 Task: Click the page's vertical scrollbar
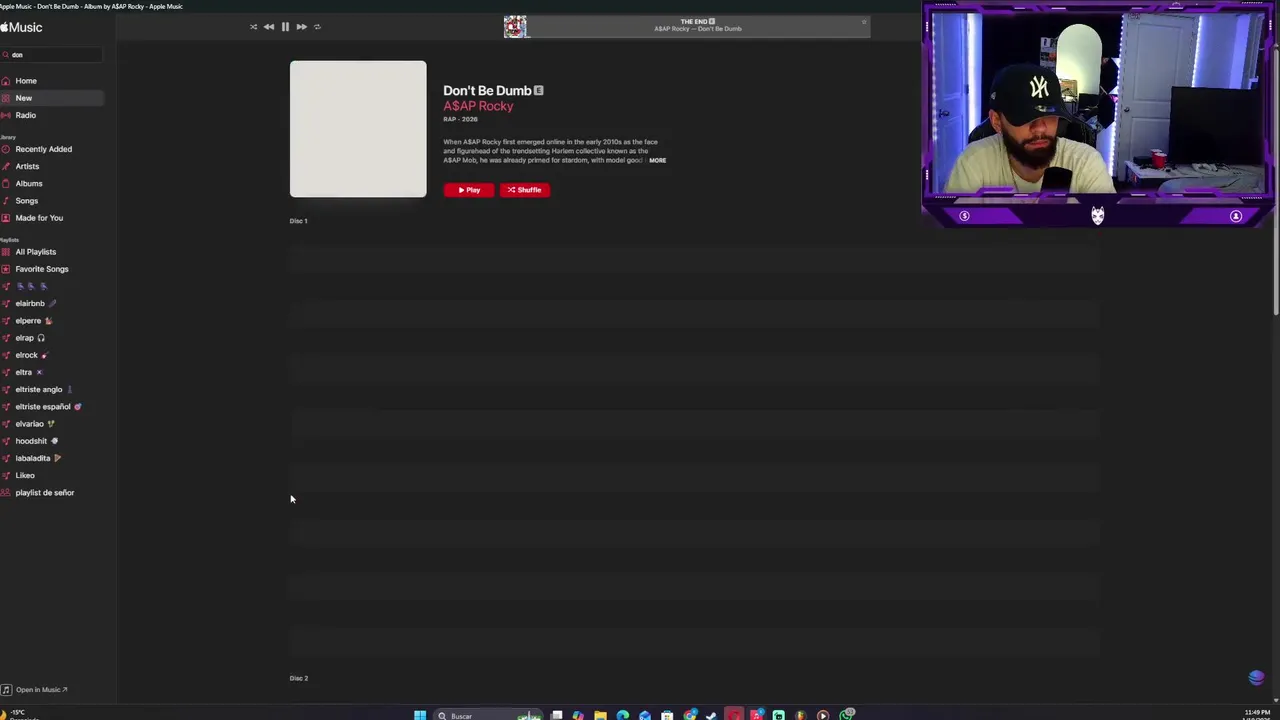click(x=1275, y=180)
